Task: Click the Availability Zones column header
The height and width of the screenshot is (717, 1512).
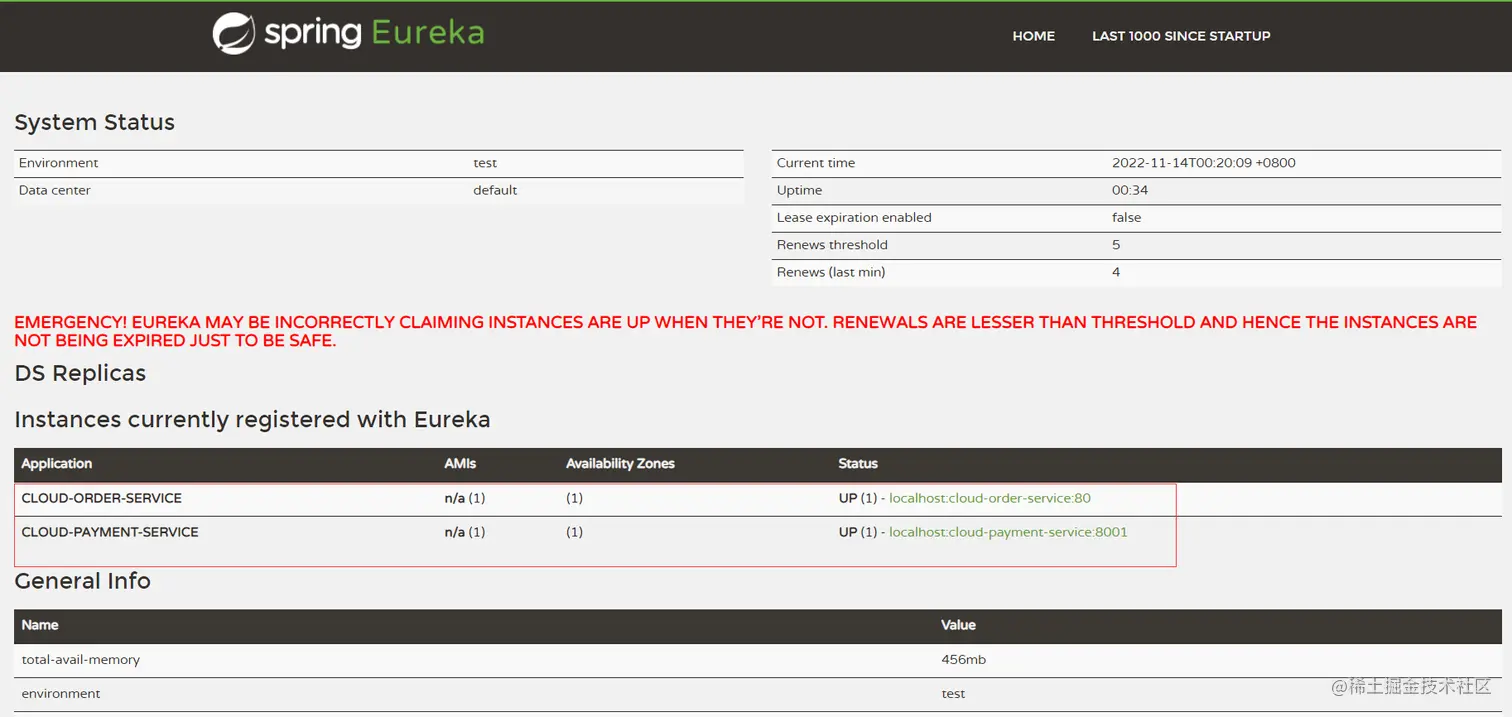Action: coord(620,464)
